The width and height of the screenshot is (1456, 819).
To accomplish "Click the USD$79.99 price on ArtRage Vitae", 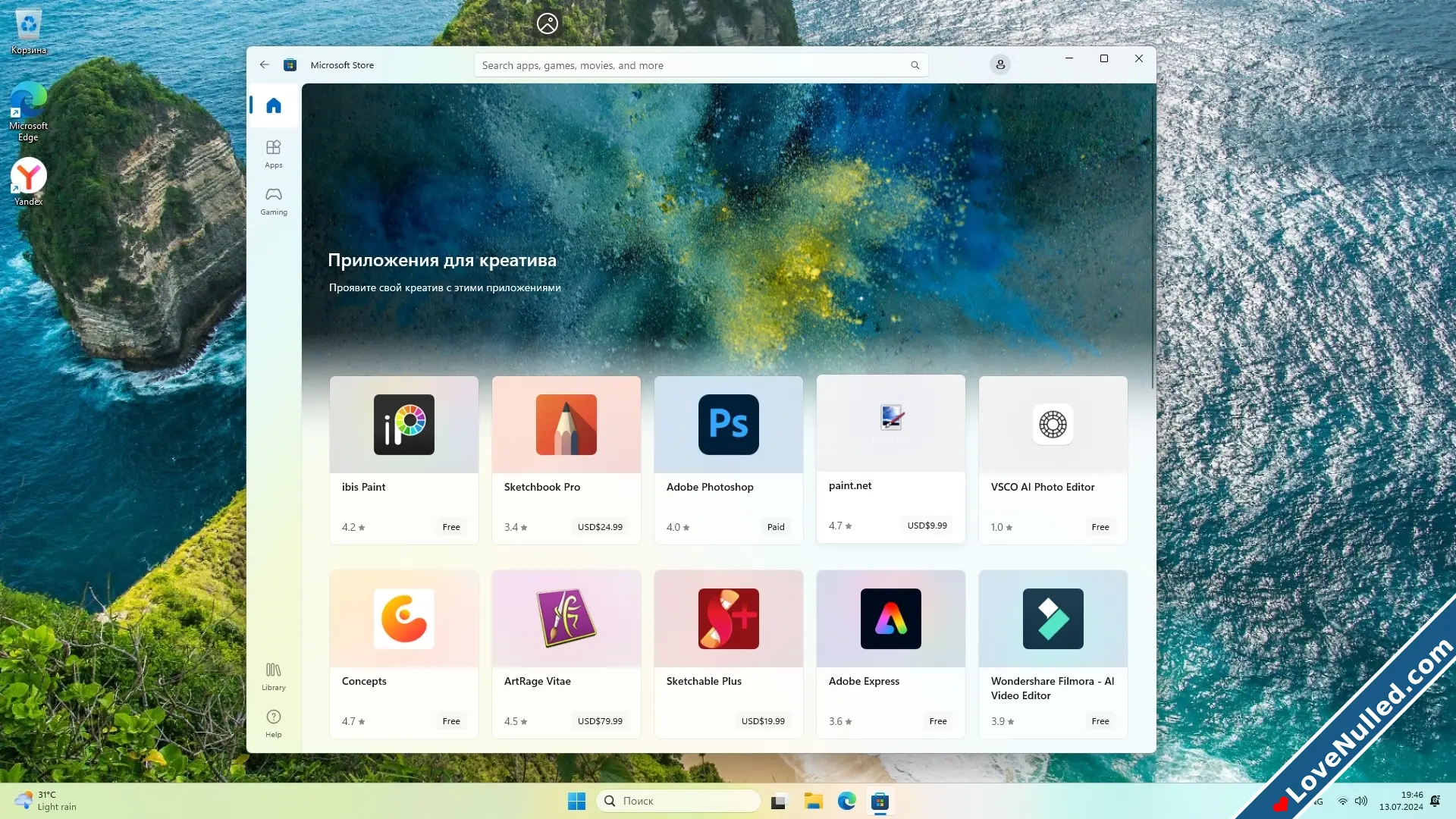I will click(x=600, y=721).
